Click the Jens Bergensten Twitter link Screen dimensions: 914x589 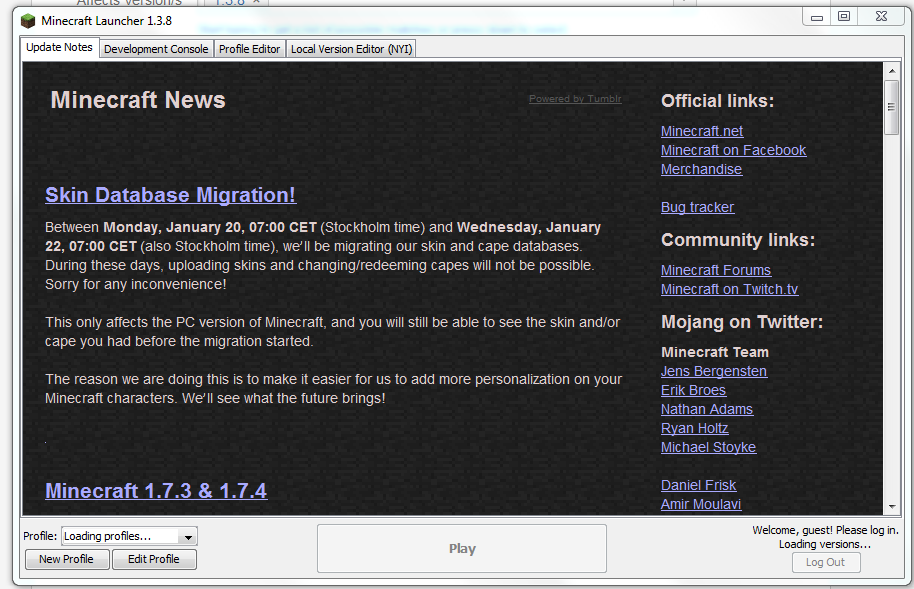click(714, 371)
